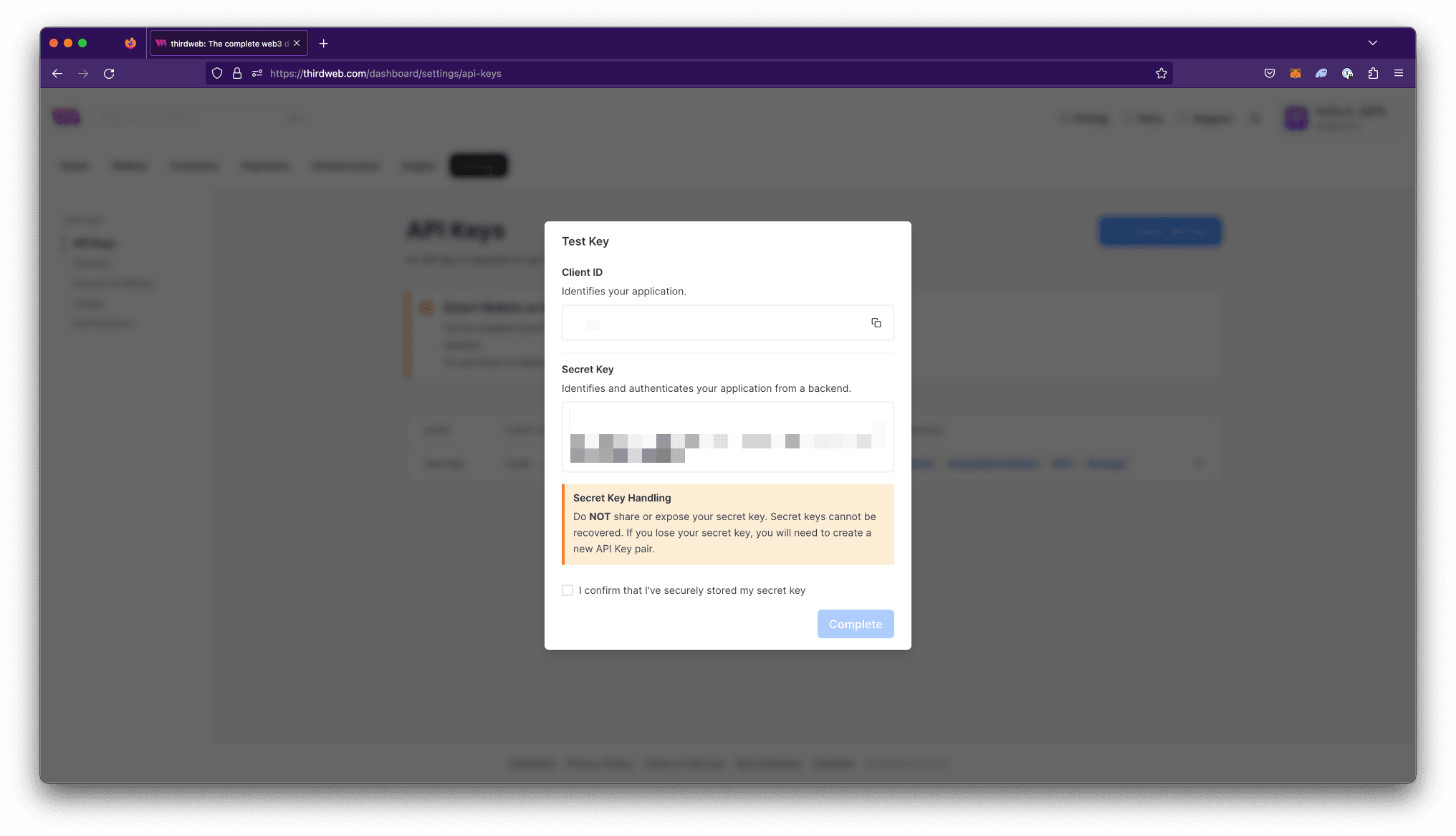The width and height of the screenshot is (1456, 836).
Task: Go back with the back arrow
Action: click(57, 74)
